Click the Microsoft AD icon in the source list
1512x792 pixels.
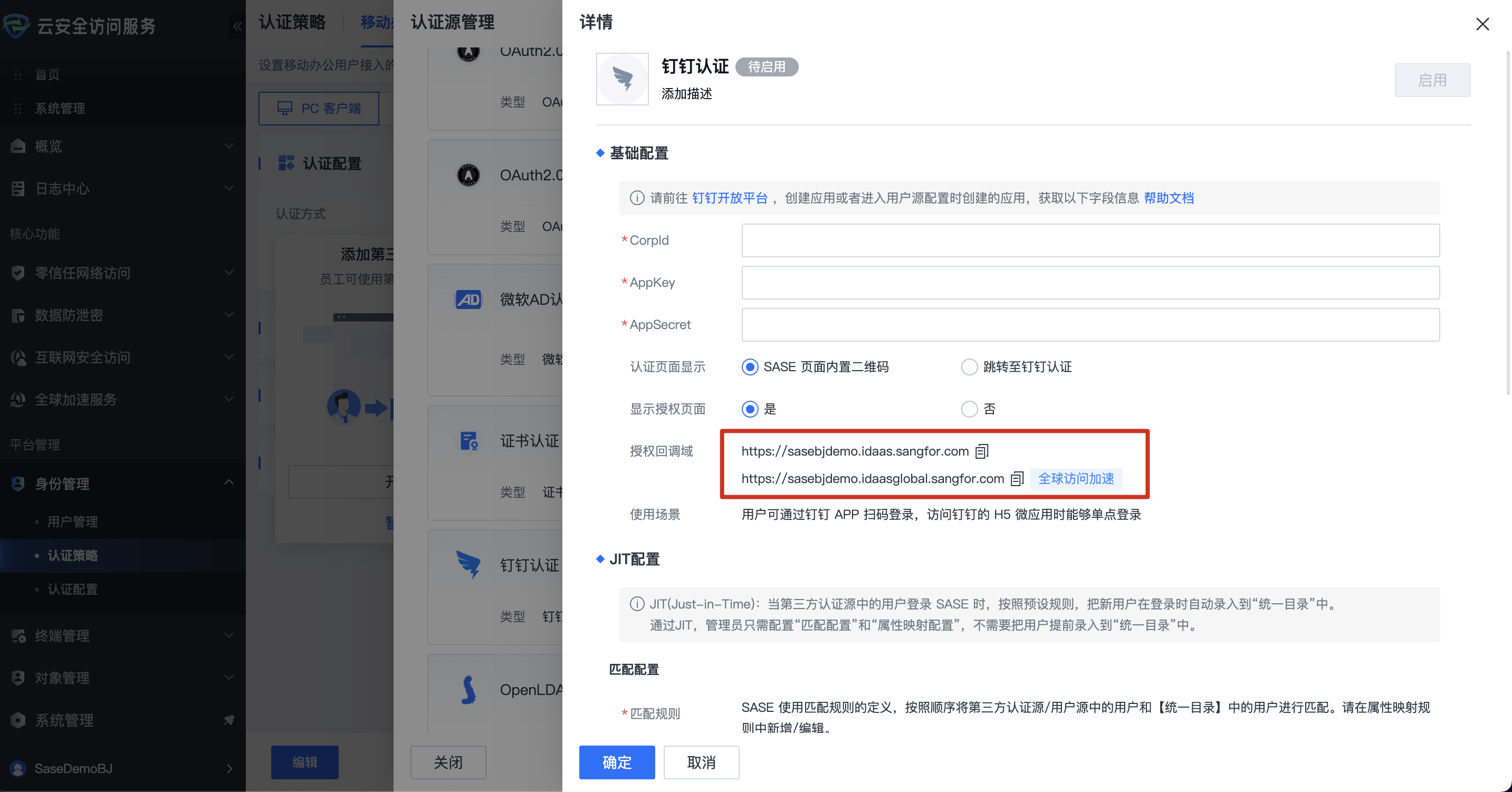tap(468, 300)
